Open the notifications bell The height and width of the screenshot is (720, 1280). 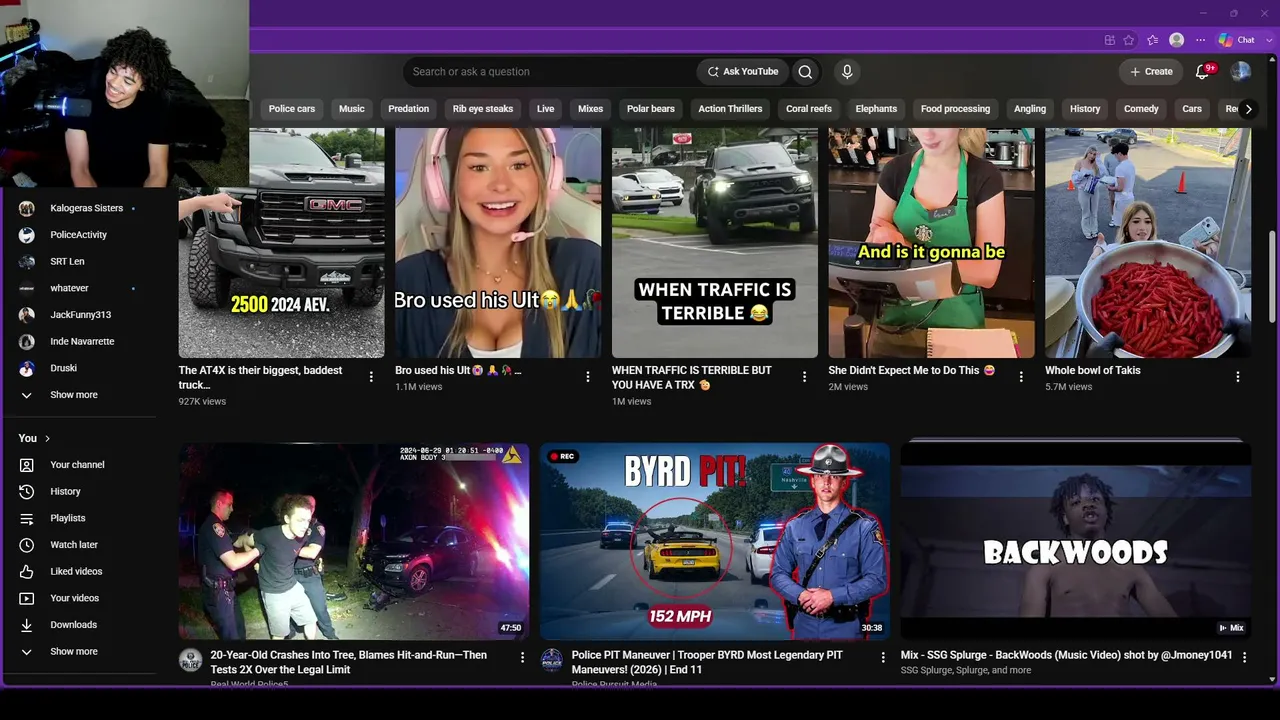tap(1203, 72)
